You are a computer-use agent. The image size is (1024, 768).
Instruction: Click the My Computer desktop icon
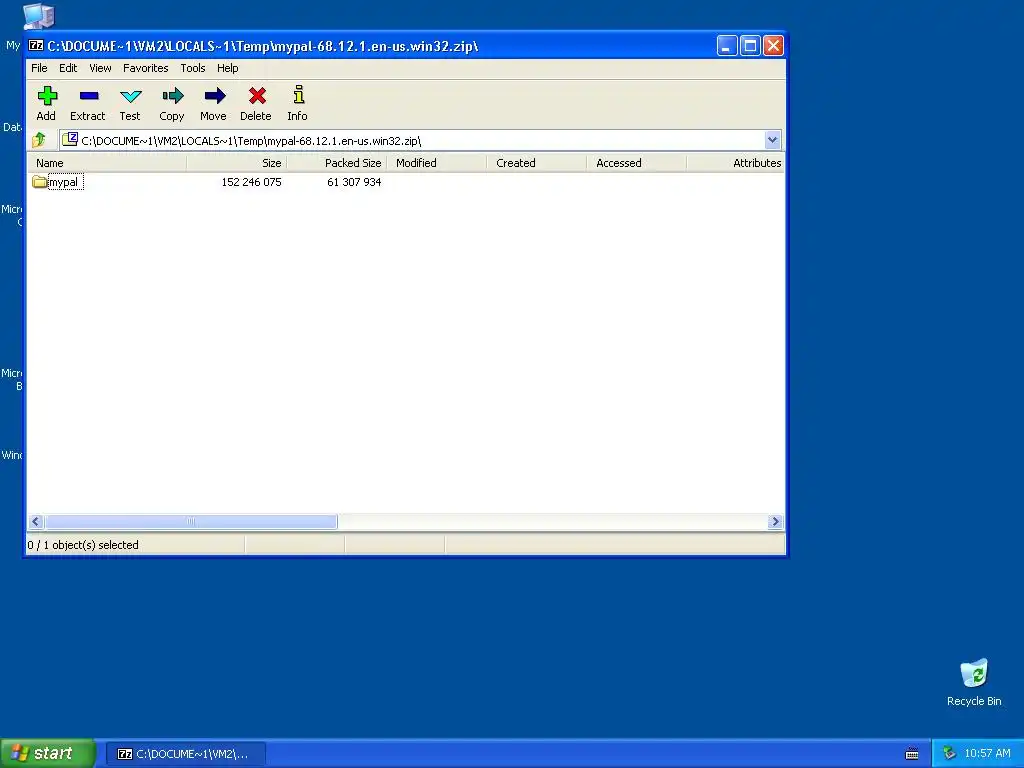pos(38,16)
